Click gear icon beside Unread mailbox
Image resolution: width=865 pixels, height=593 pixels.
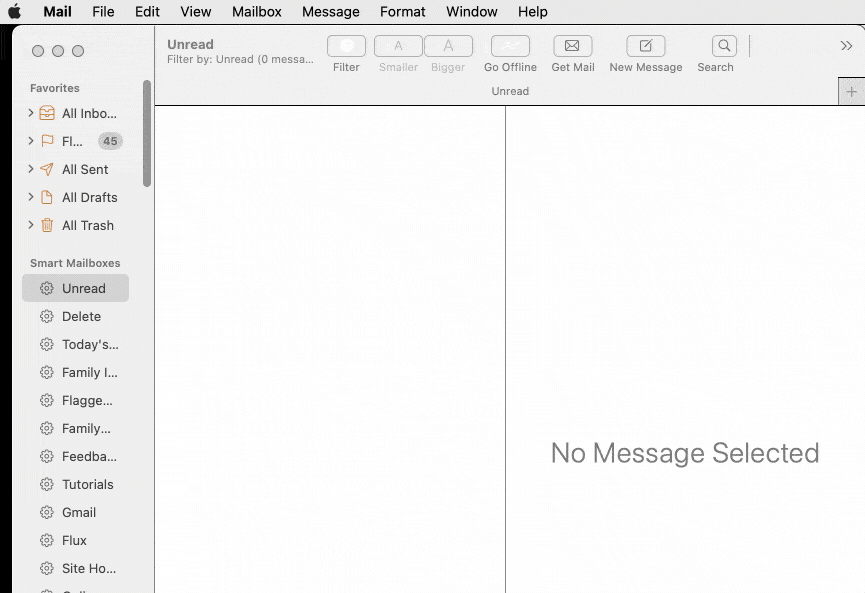[x=47, y=288]
